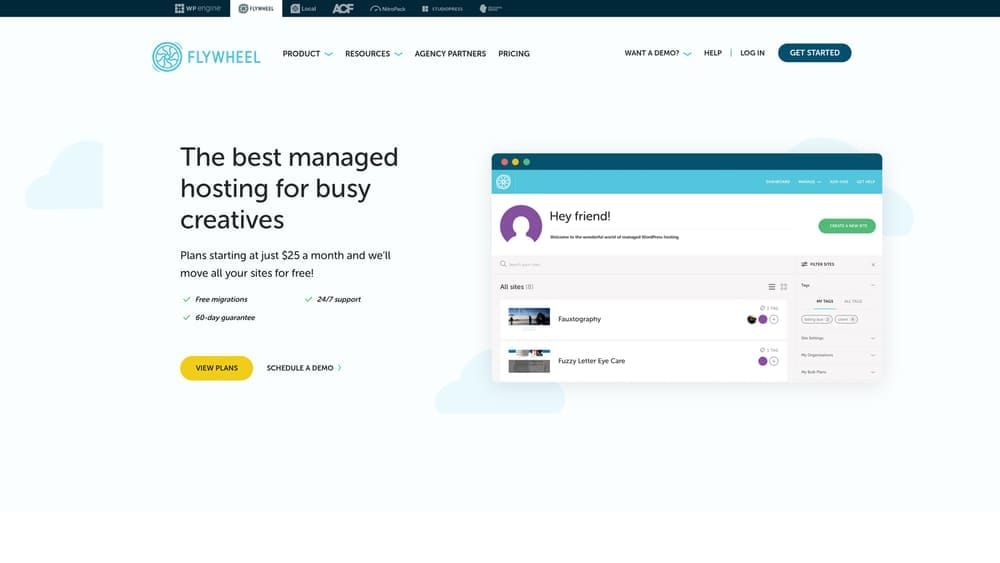The image size is (1000, 563).
Task: Open Local in the top brand bar
Action: tap(303, 8)
